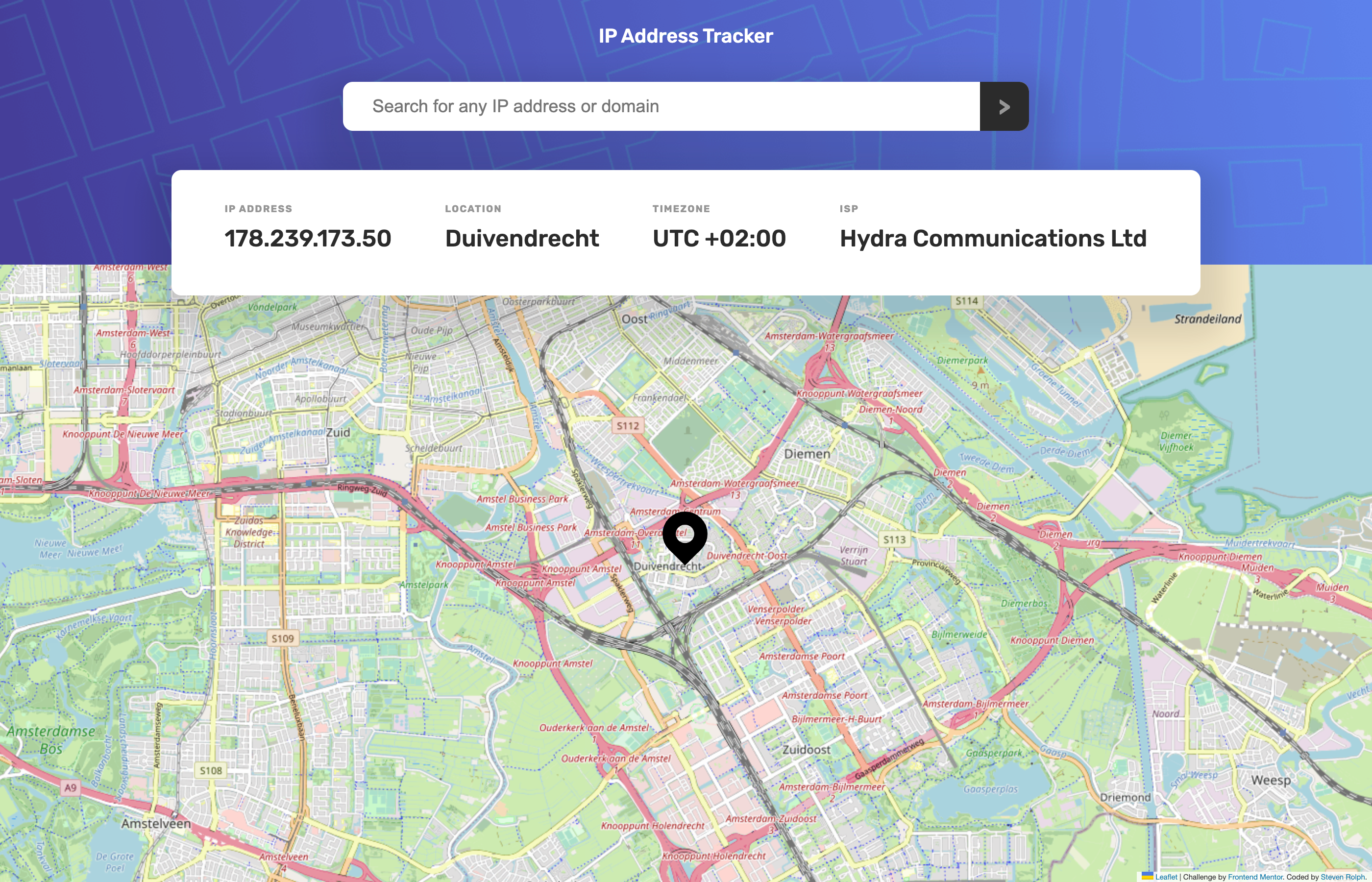Click the UTC +02:00 timezone value
The image size is (1372, 882).
coord(719,238)
